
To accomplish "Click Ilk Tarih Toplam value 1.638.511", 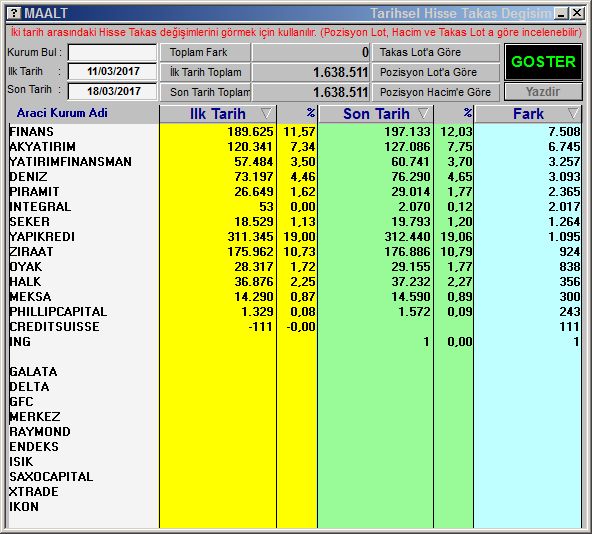I will [x=341, y=72].
